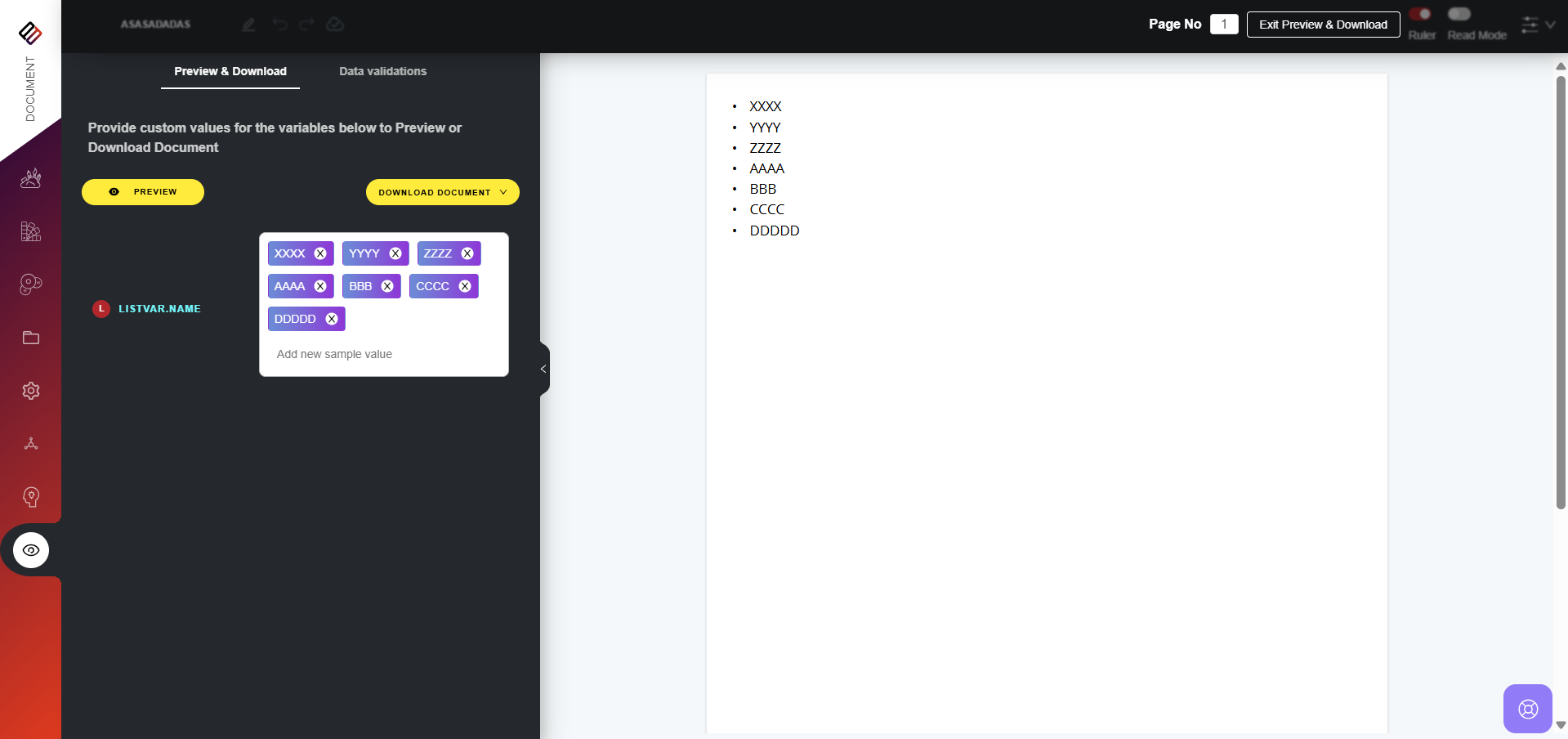Click the head with lightbulb icon
Screen dimensions: 1568x739
coord(31,497)
